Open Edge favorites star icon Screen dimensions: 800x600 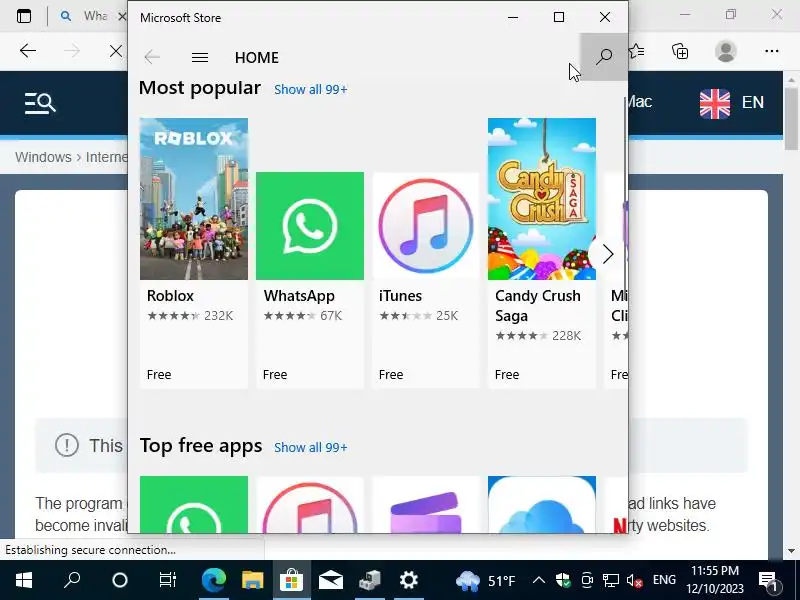636,51
